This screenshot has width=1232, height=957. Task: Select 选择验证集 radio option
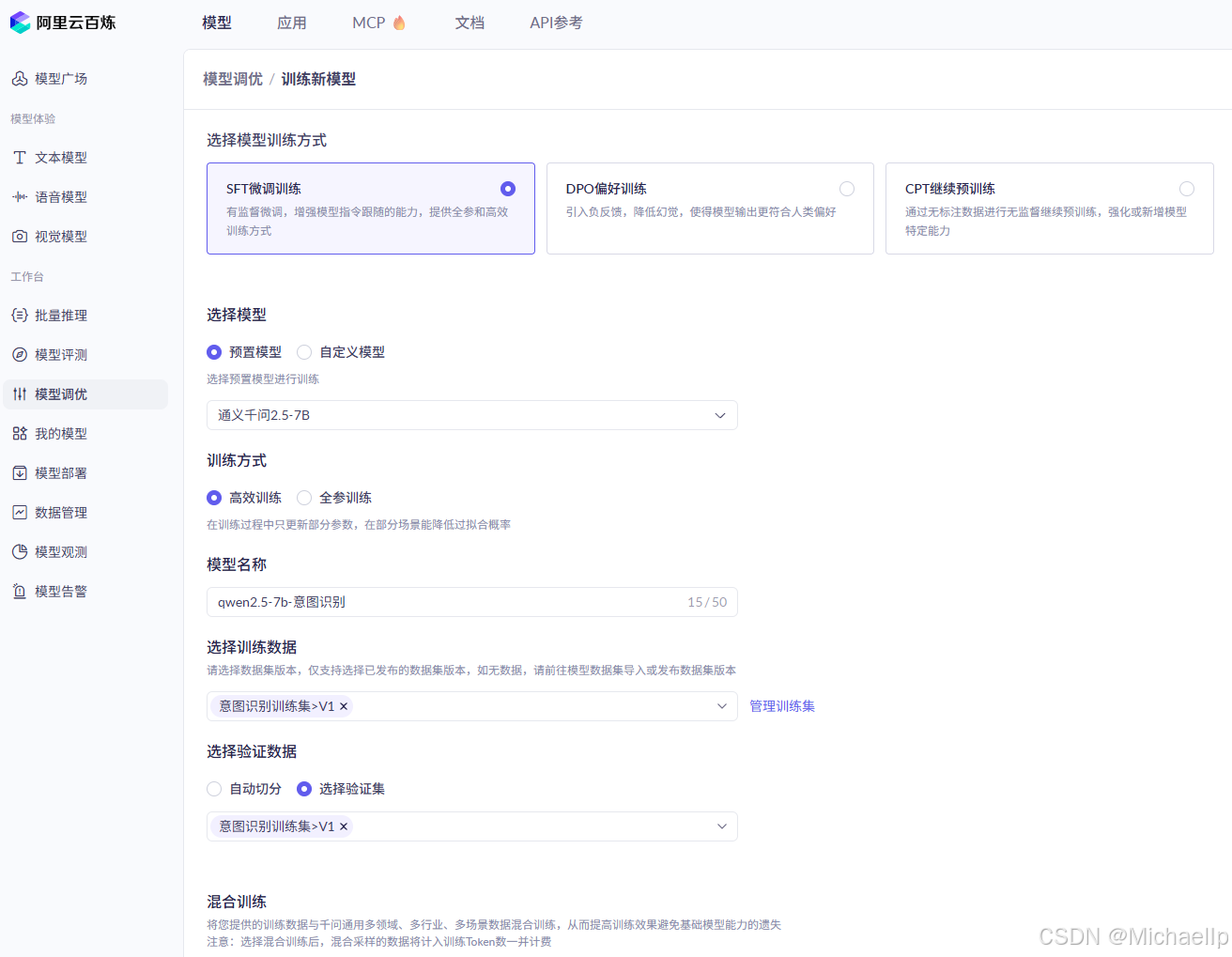tap(304, 789)
